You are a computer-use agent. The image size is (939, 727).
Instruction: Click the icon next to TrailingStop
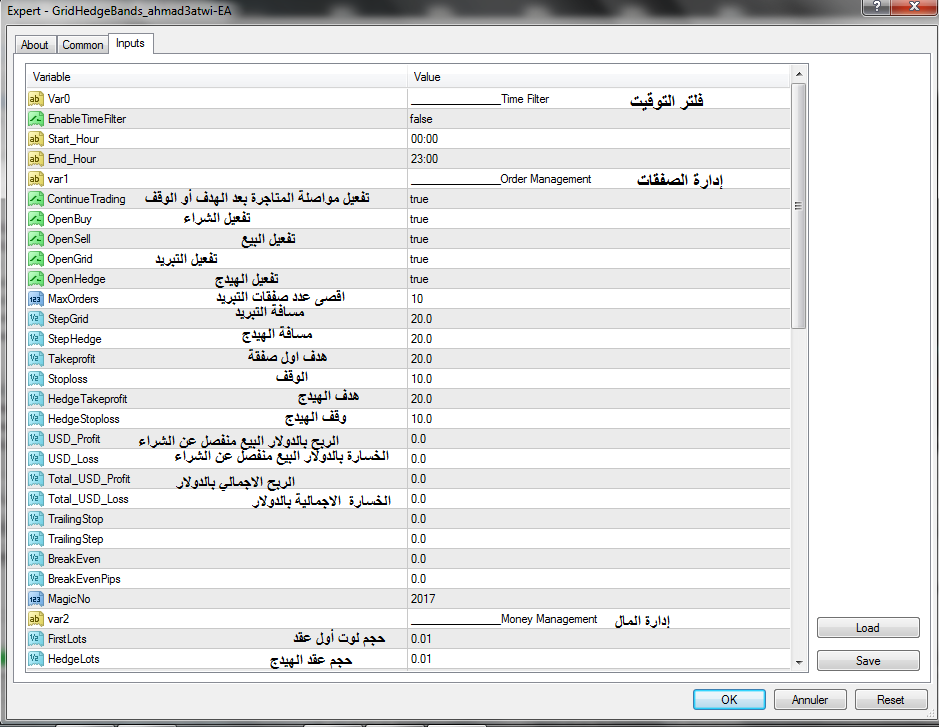click(35, 519)
